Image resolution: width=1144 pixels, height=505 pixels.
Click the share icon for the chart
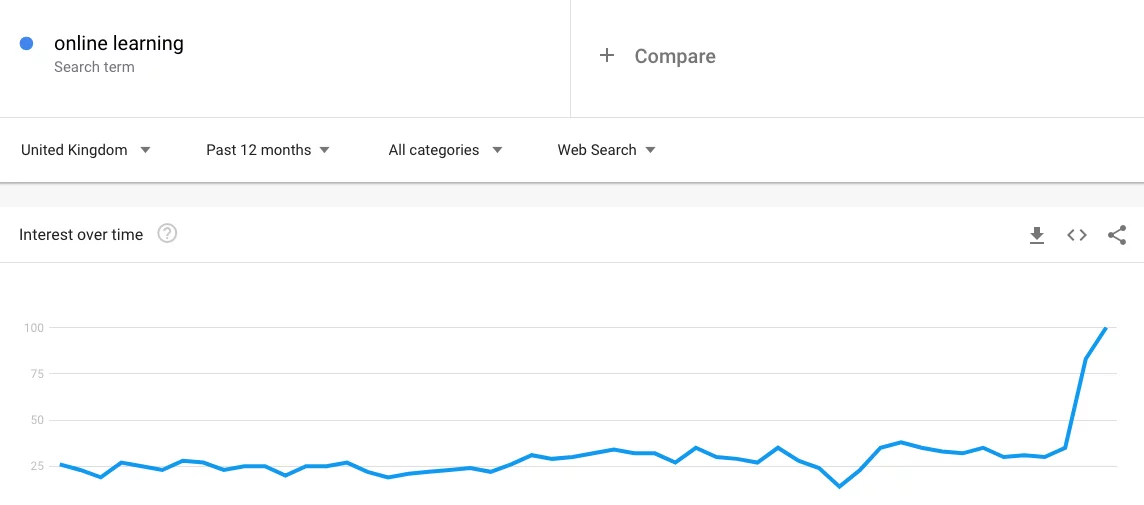(1117, 235)
